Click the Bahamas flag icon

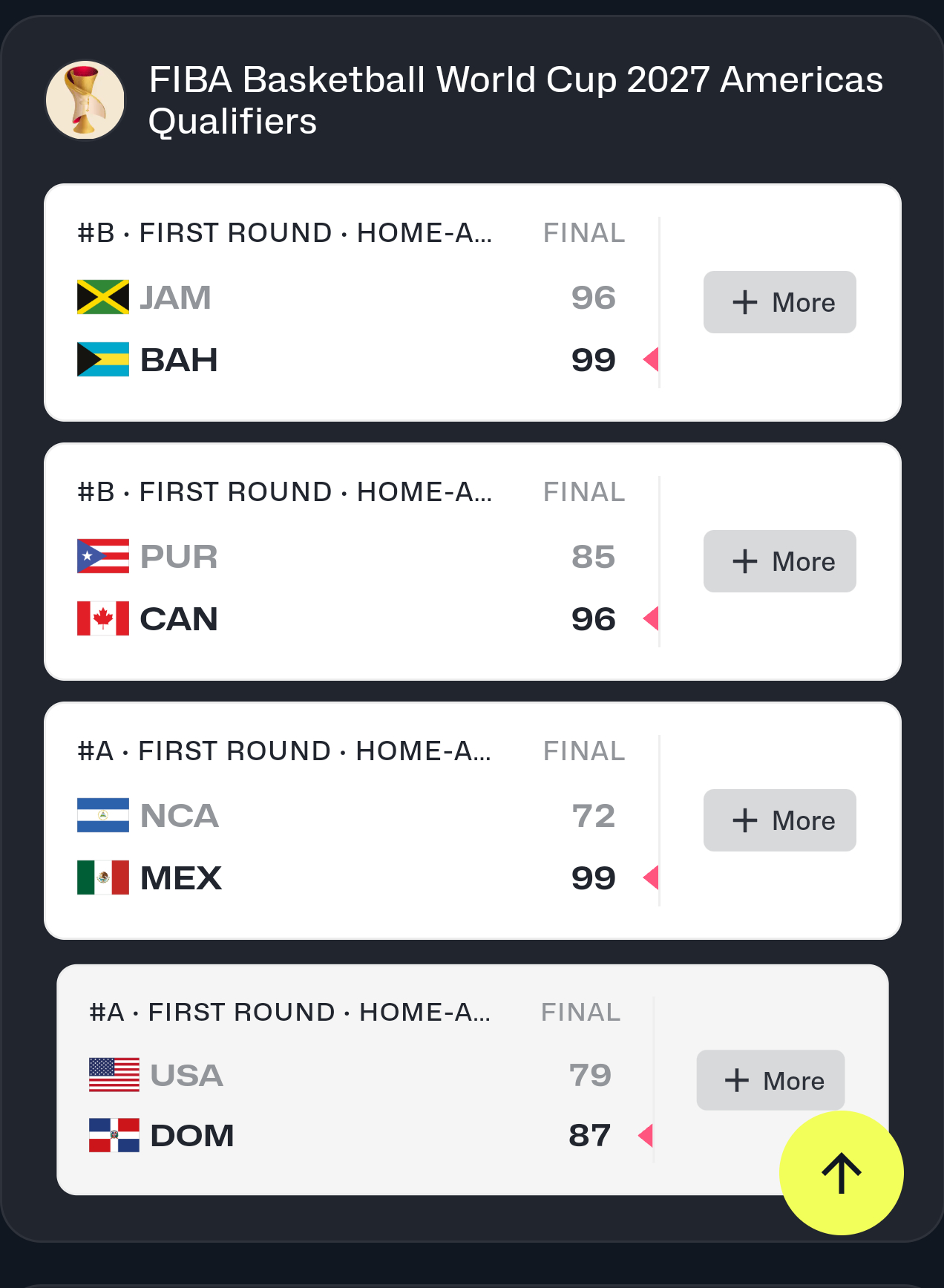pos(103,359)
